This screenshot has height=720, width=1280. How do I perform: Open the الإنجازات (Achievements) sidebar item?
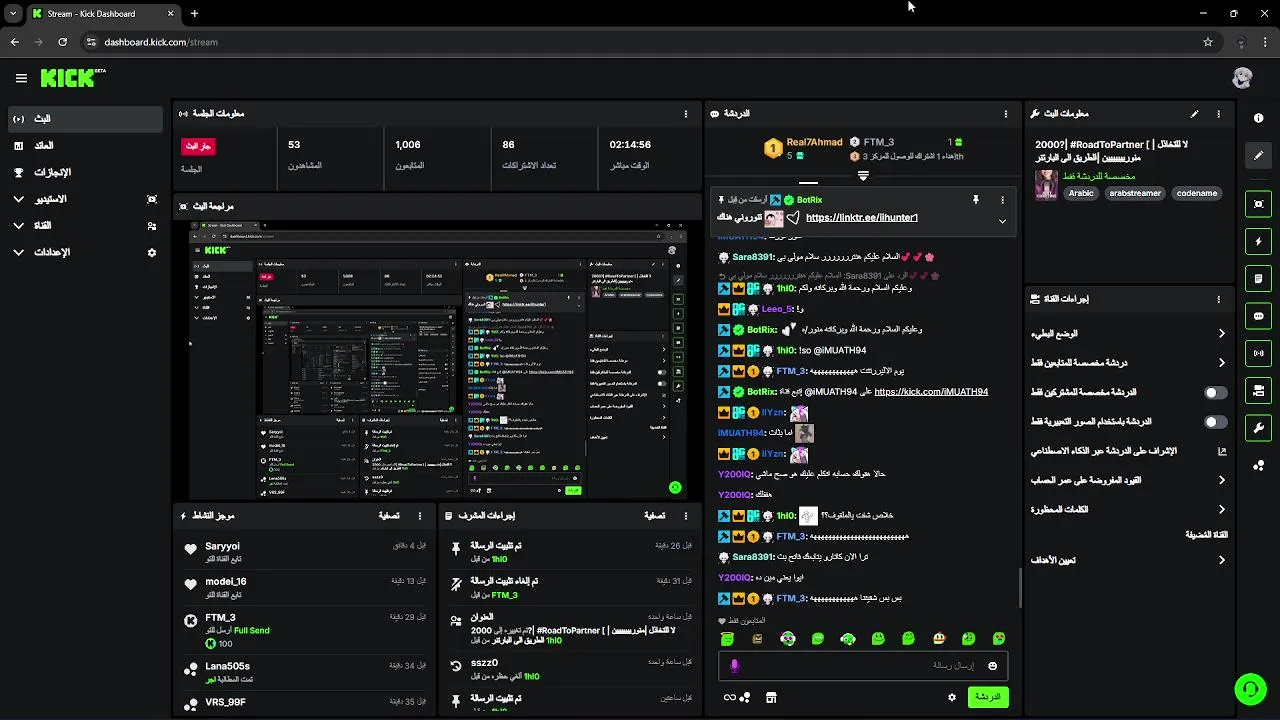coord(84,172)
